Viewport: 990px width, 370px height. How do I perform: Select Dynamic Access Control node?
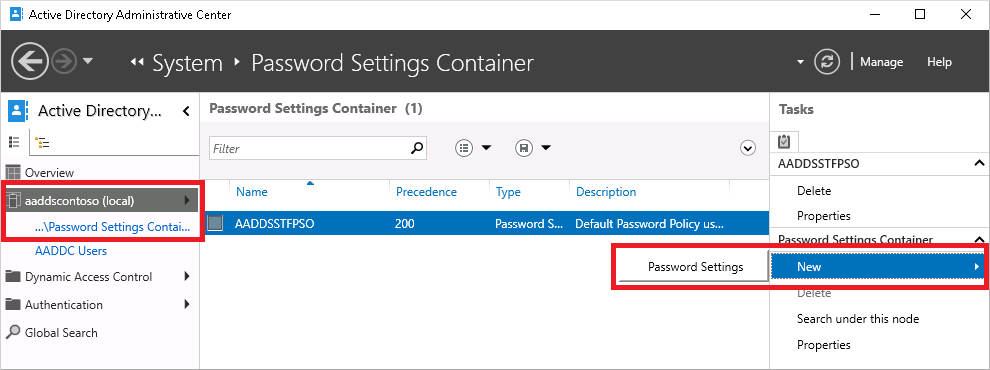(88, 277)
